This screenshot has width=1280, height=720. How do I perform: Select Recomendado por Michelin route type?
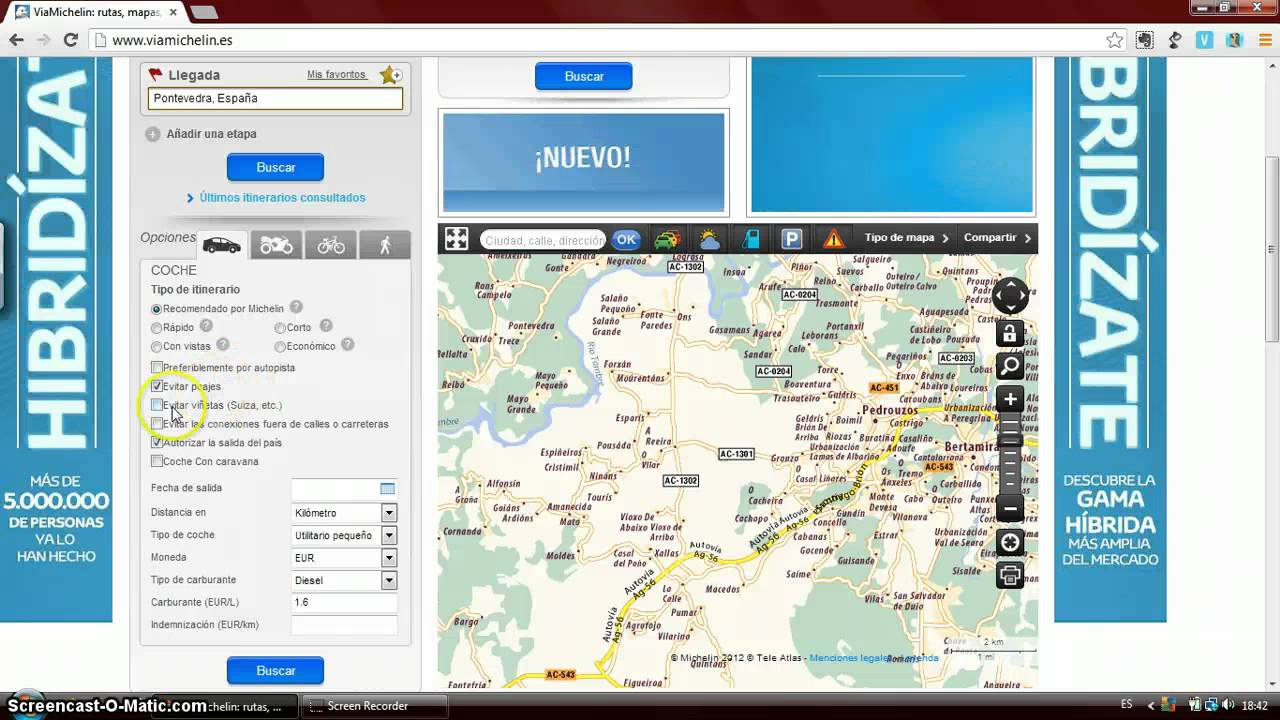[157, 309]
